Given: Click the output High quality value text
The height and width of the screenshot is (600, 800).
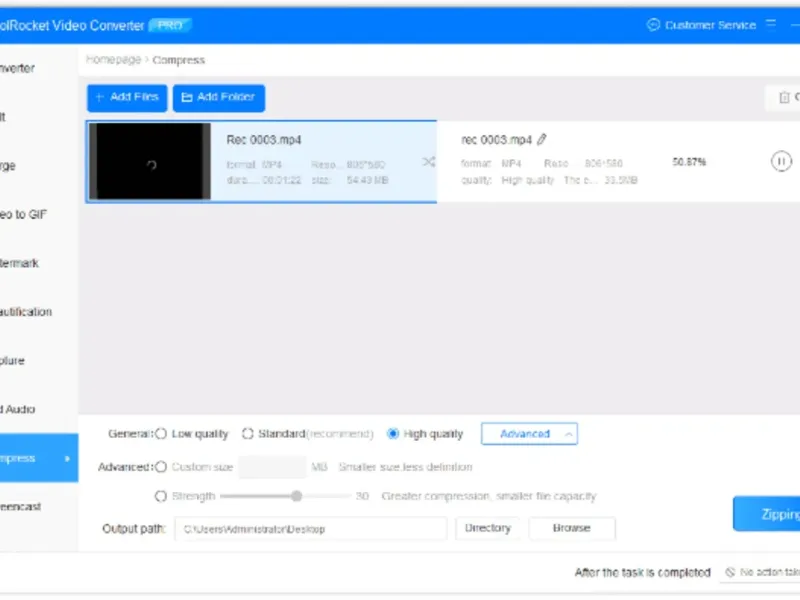Looking at the screenshot, I should click(x=528, y=180).
